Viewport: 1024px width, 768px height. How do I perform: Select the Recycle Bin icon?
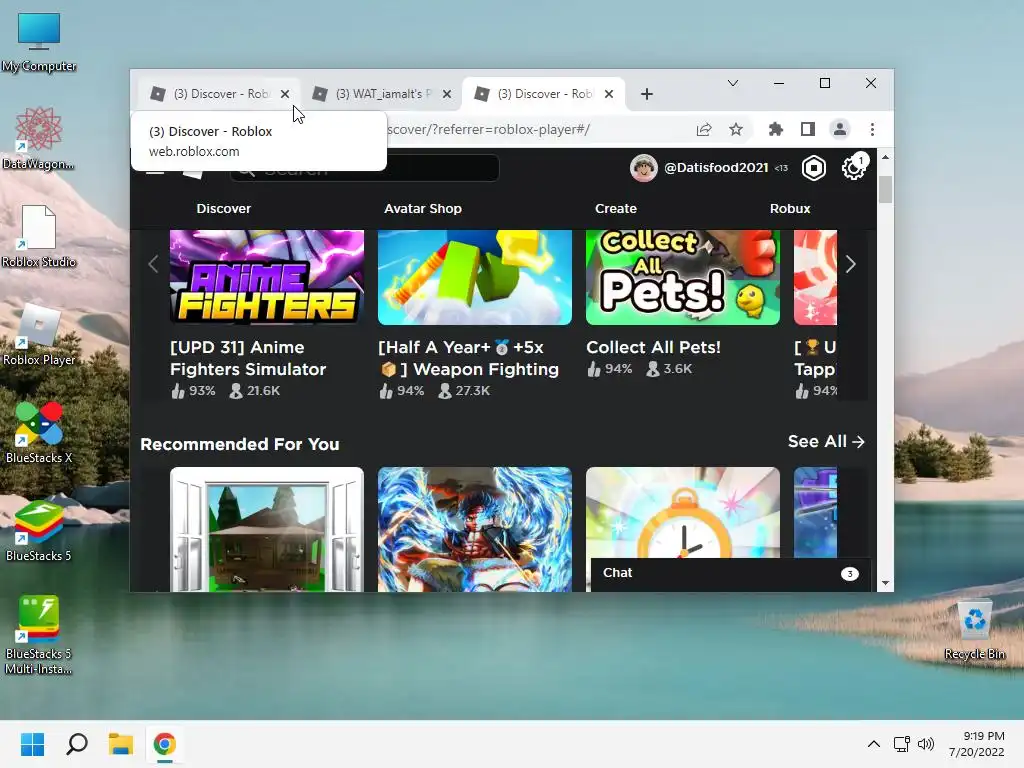(x=974, y=630)
